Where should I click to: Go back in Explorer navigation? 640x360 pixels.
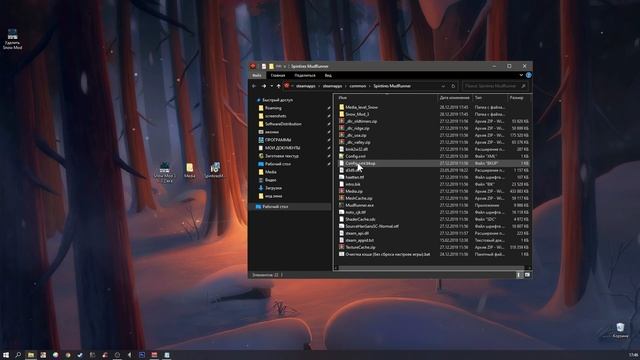coord(254,86)
